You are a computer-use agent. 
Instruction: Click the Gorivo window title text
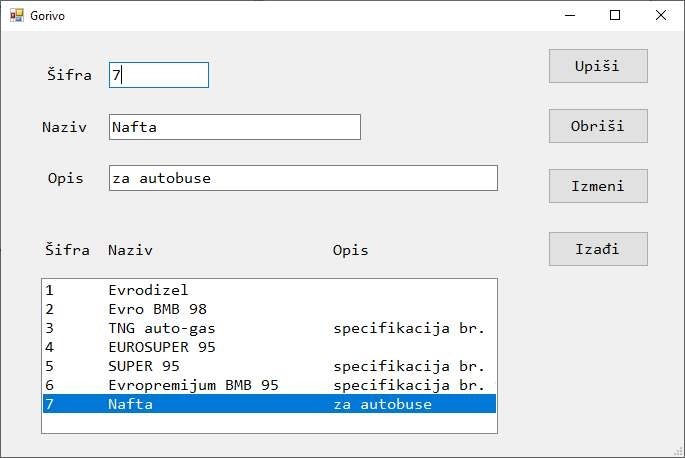tap(47, 15)
